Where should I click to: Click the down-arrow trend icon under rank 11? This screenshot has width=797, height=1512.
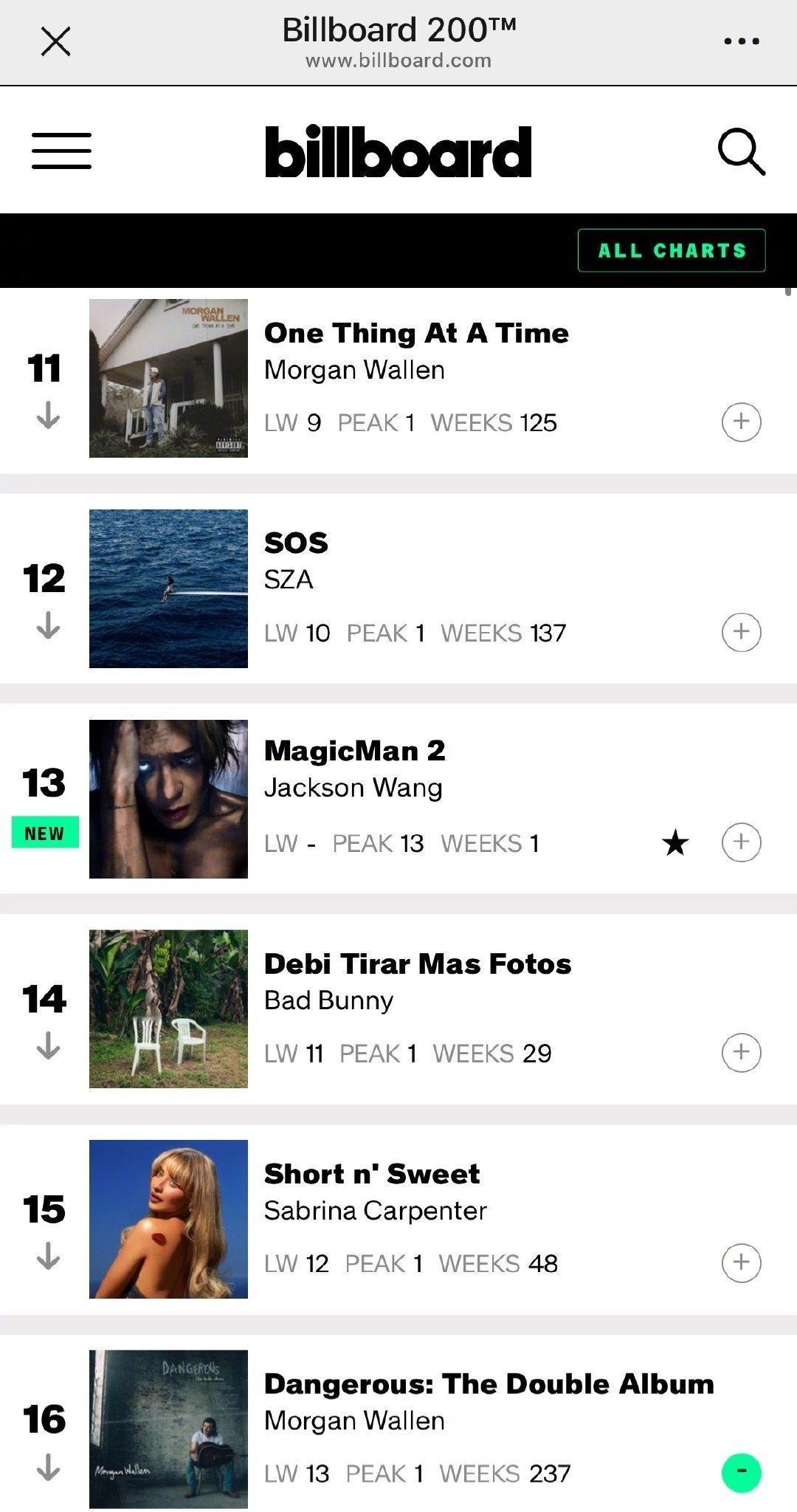tap(48, 415)
